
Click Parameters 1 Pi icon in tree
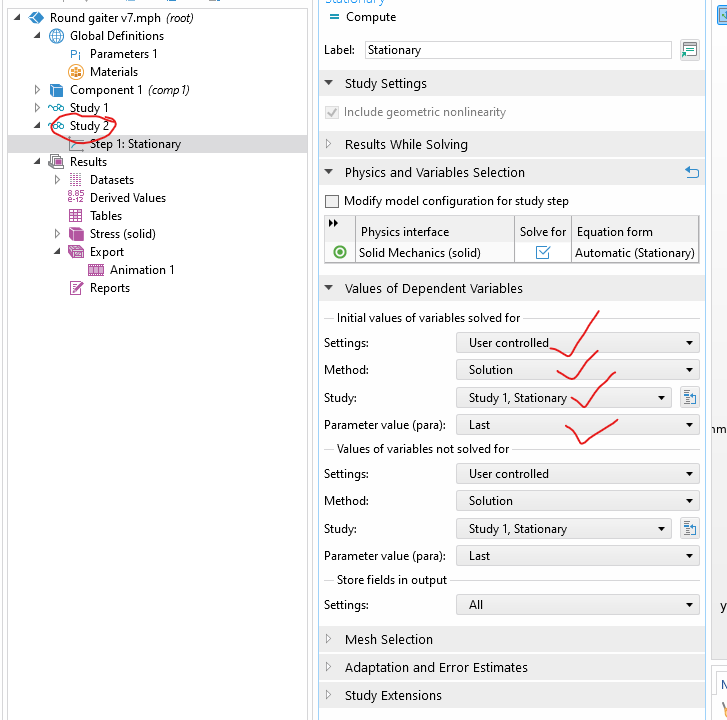[75, 54]
